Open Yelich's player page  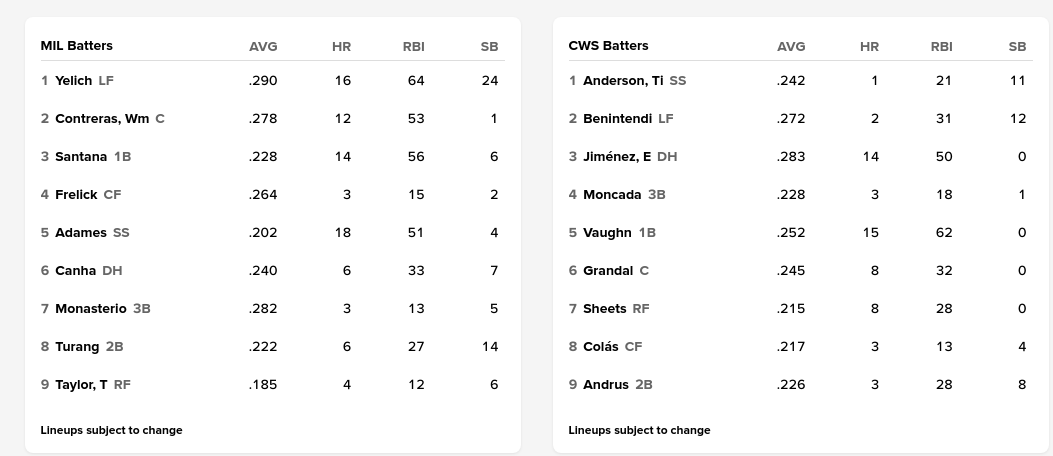pos(73,81)
